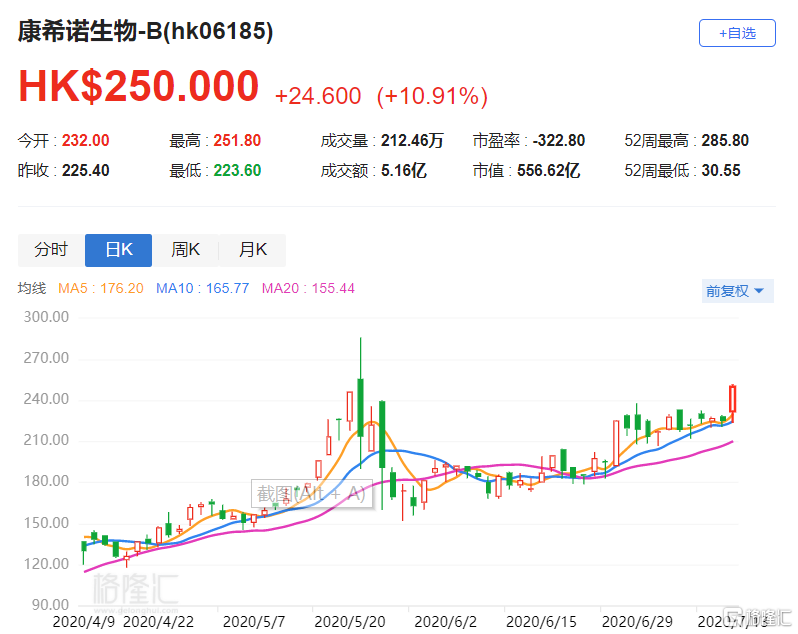Open the 周K weekly chart tab

(x=185, y=250)
